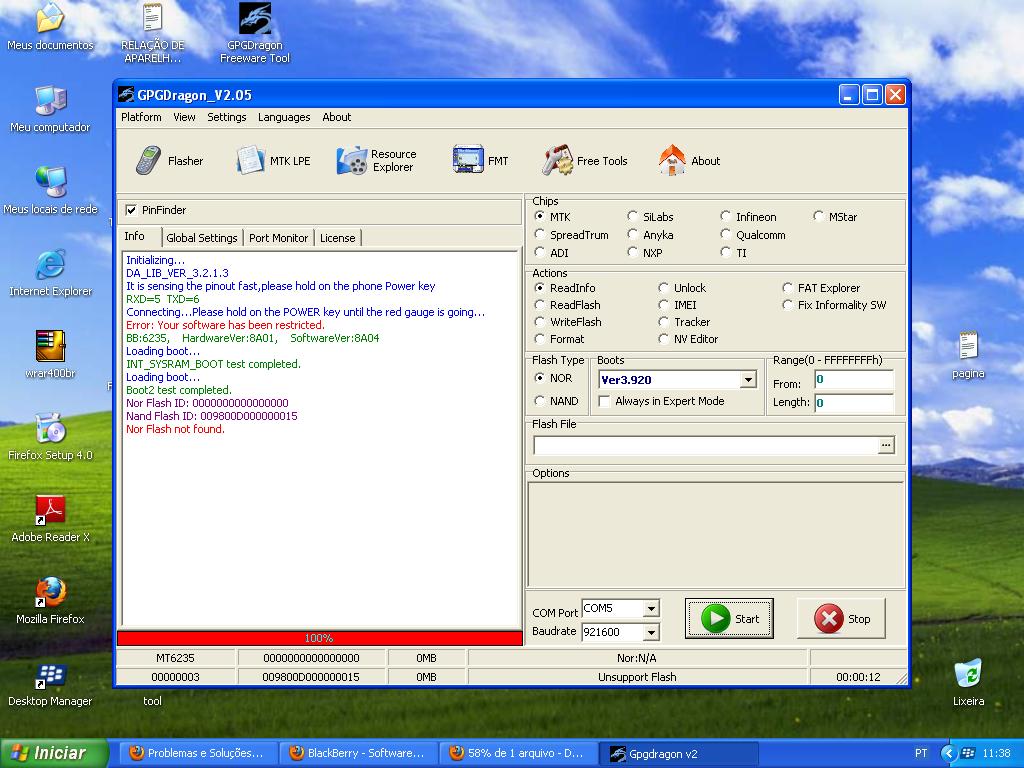
Task: Launch GPGDragon Freeware Tool desktop icon
Action: click(255, 33)
